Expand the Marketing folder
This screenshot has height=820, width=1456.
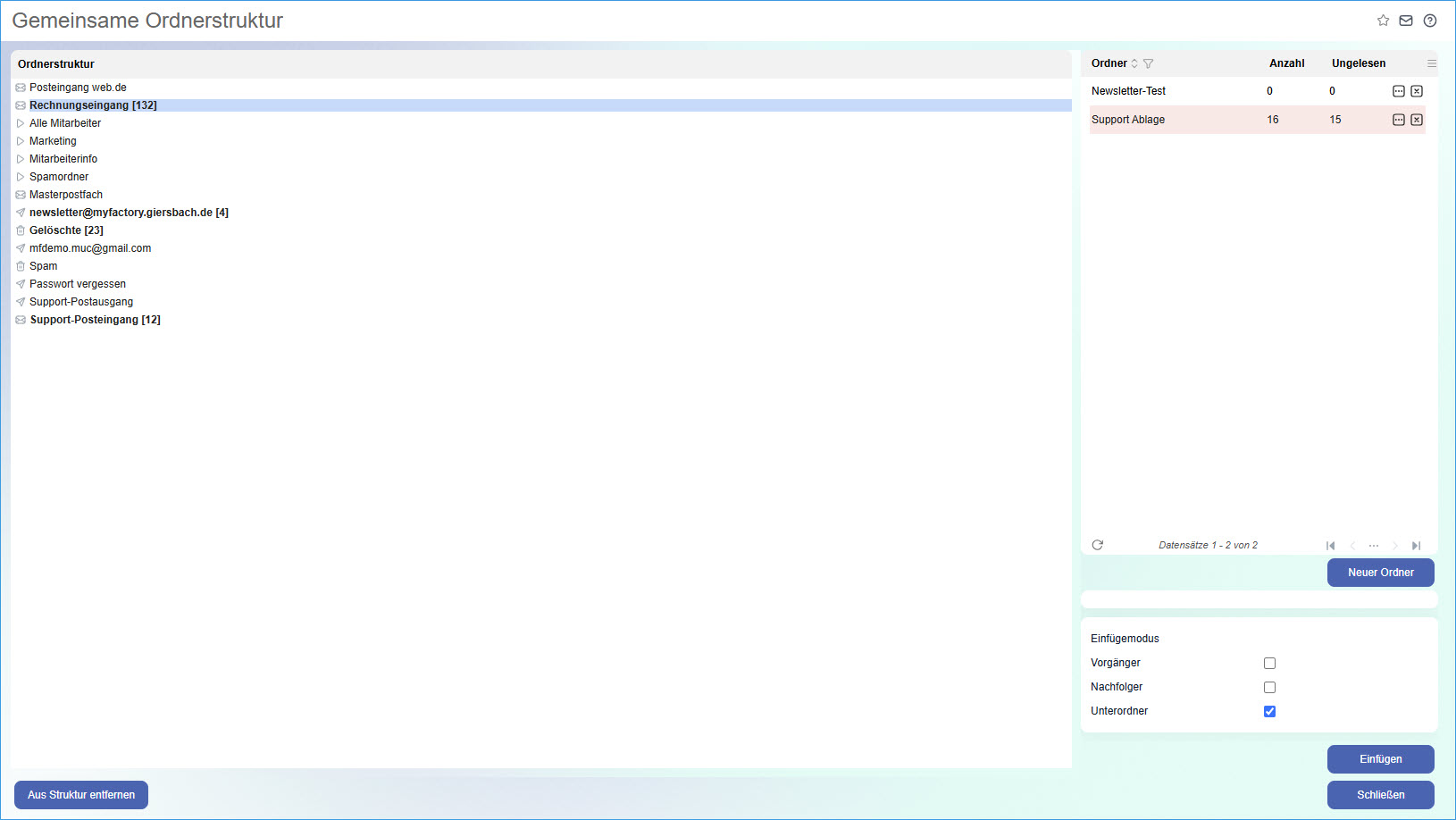21,141
